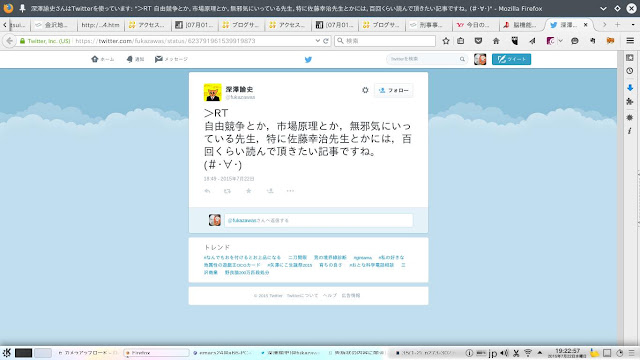Open the gear menu next to フォロー
640x360 pixels.
[365, 90]
